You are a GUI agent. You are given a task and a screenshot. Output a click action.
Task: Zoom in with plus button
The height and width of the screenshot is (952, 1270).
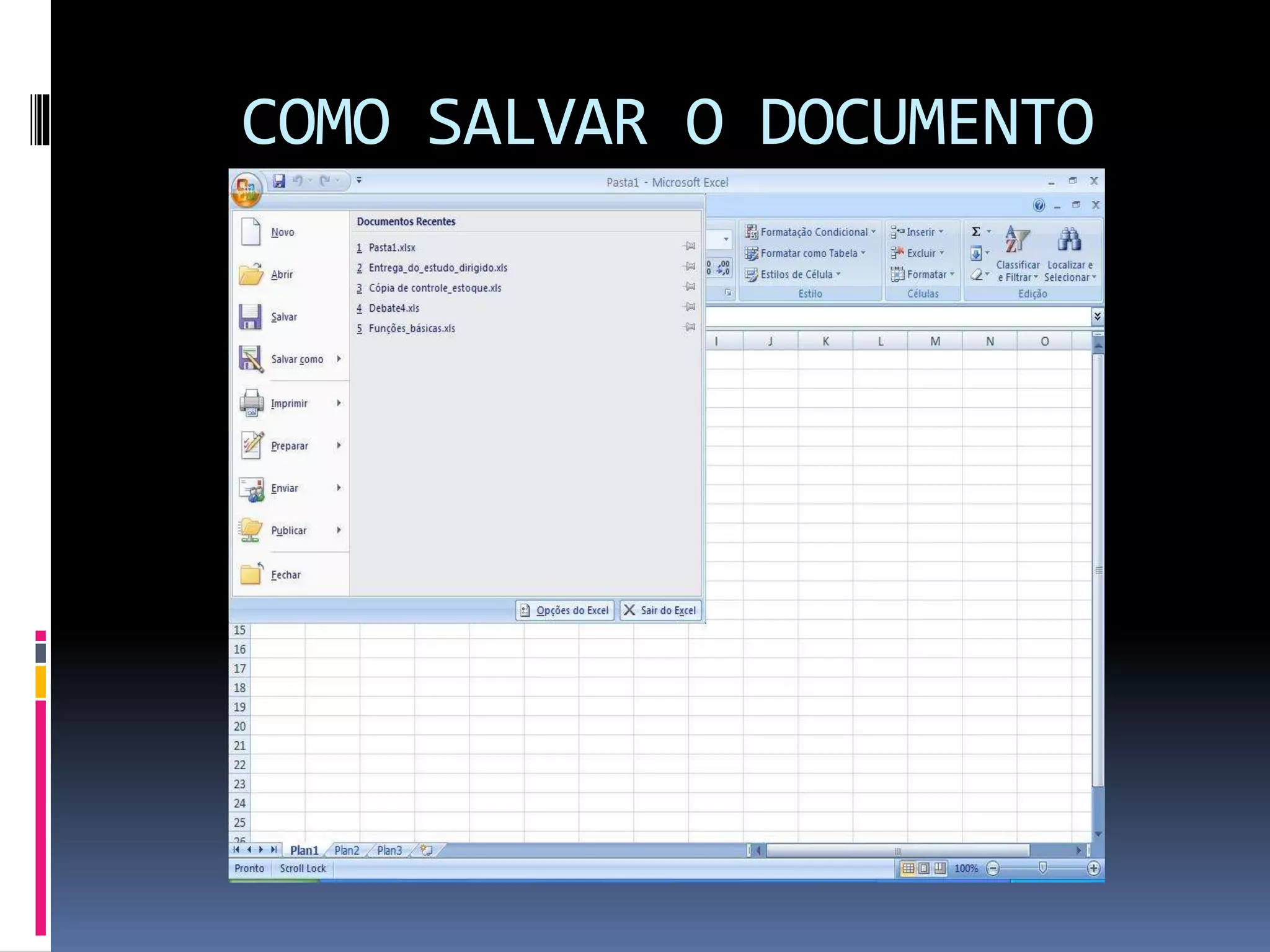pos(1094,869)
